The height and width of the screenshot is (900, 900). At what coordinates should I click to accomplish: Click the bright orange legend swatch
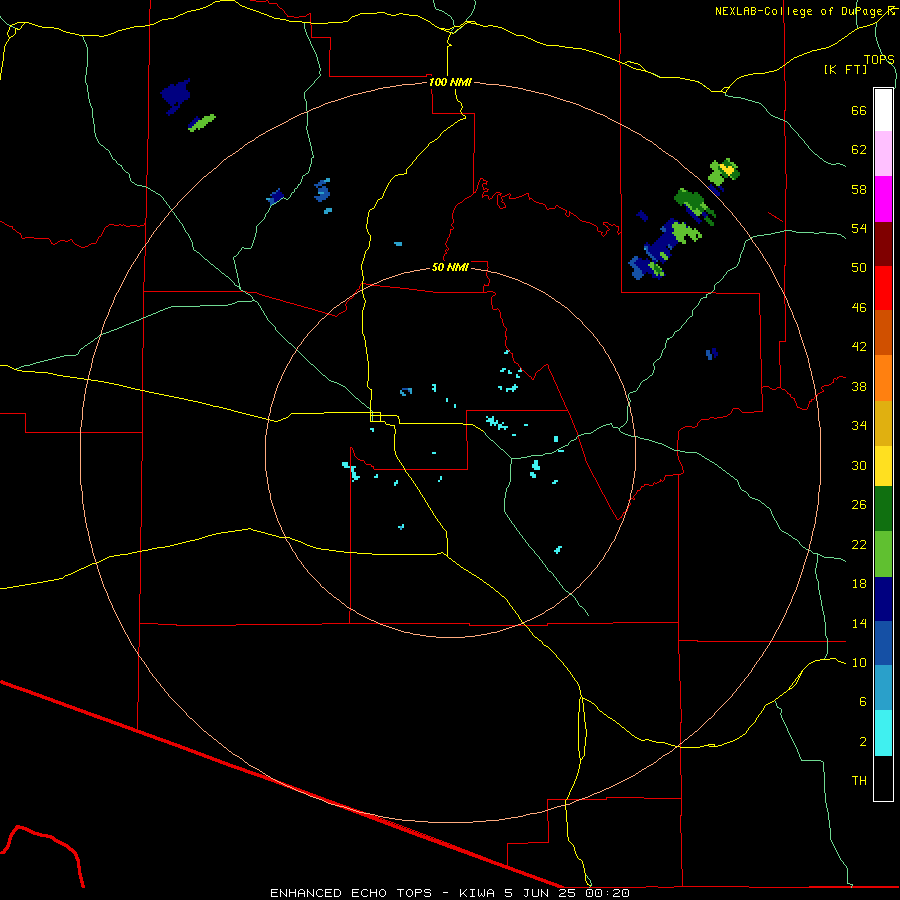pyautogui.click(x=883, y=378)
